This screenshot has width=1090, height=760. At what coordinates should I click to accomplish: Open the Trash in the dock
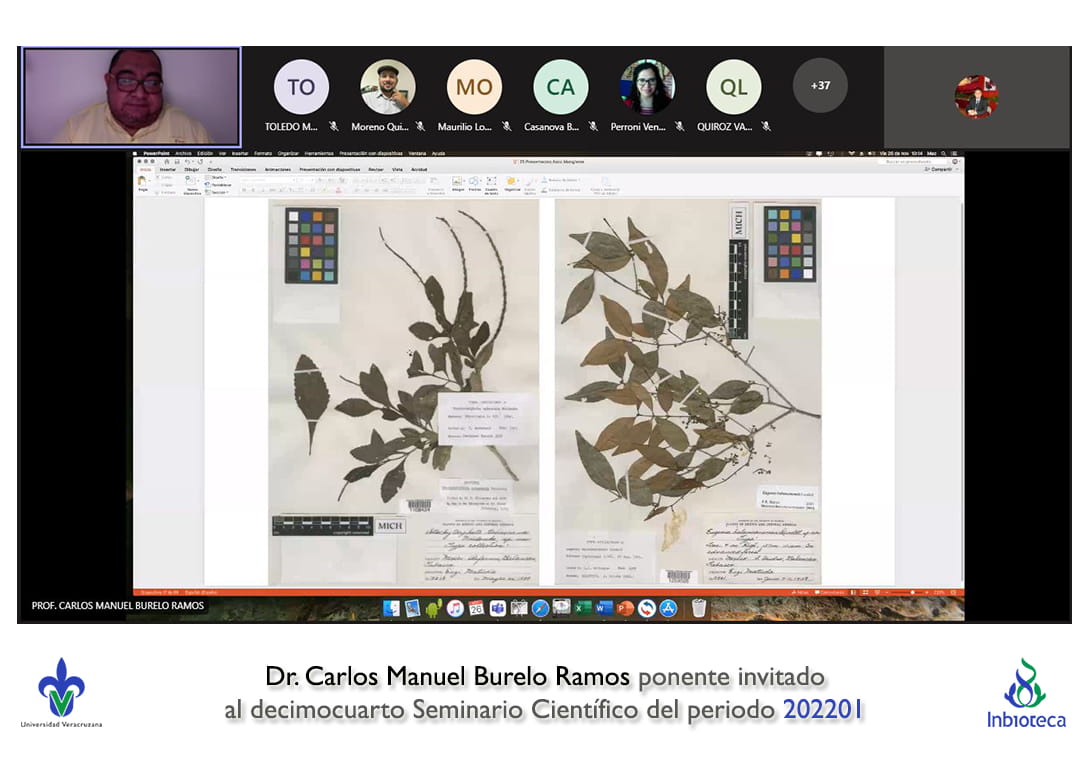[x=698, y=608]
